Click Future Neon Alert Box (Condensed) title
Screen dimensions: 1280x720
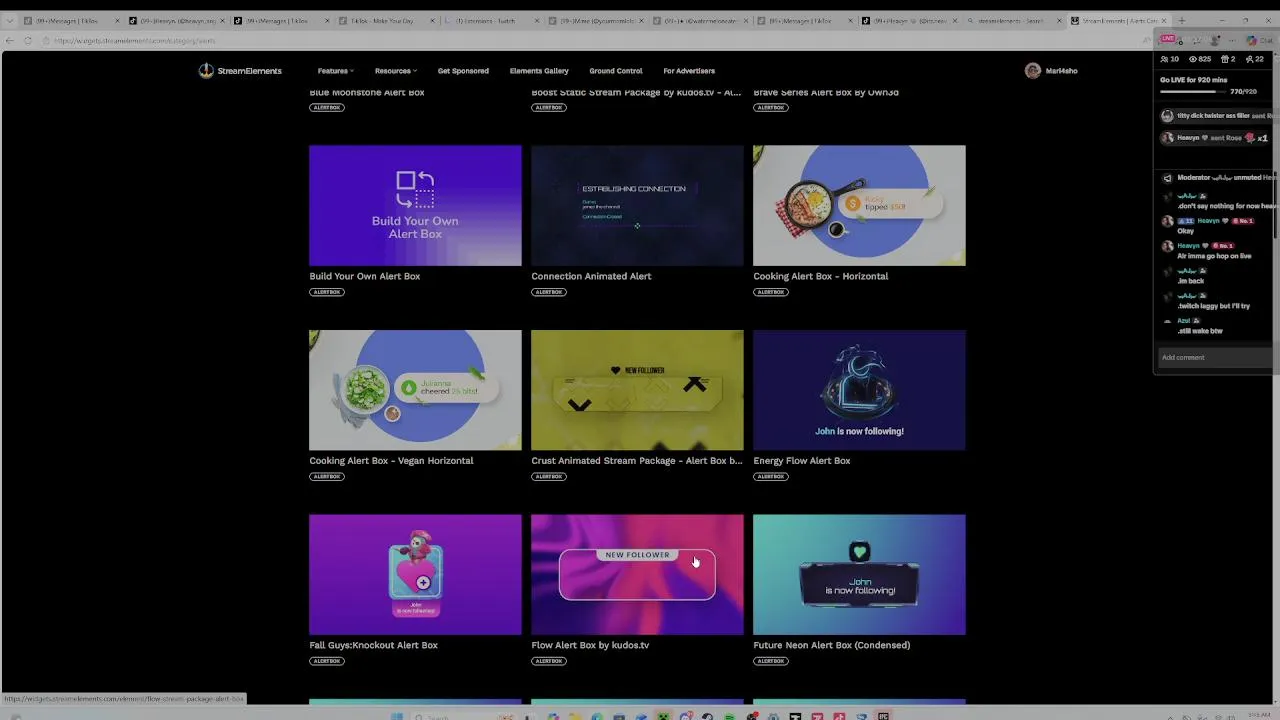click(831, 645)
